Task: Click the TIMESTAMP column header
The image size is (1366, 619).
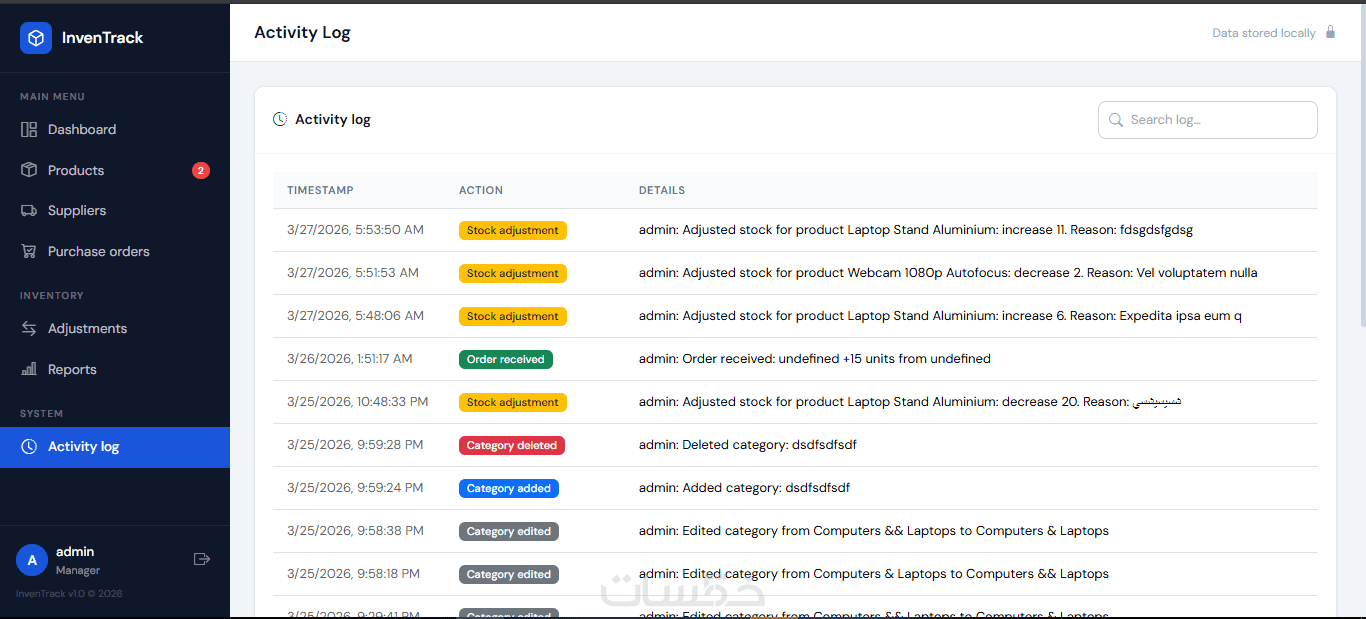Action: click(x=320, y=190)
